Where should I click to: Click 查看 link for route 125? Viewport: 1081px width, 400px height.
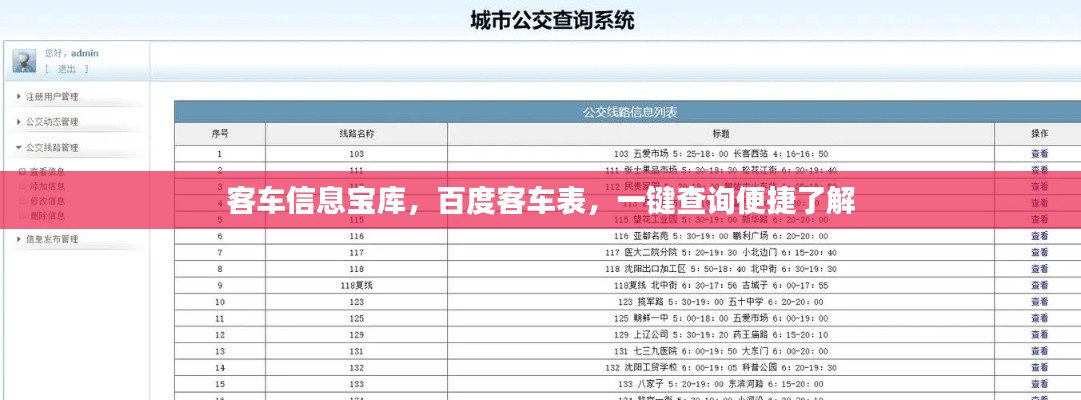1040,319
